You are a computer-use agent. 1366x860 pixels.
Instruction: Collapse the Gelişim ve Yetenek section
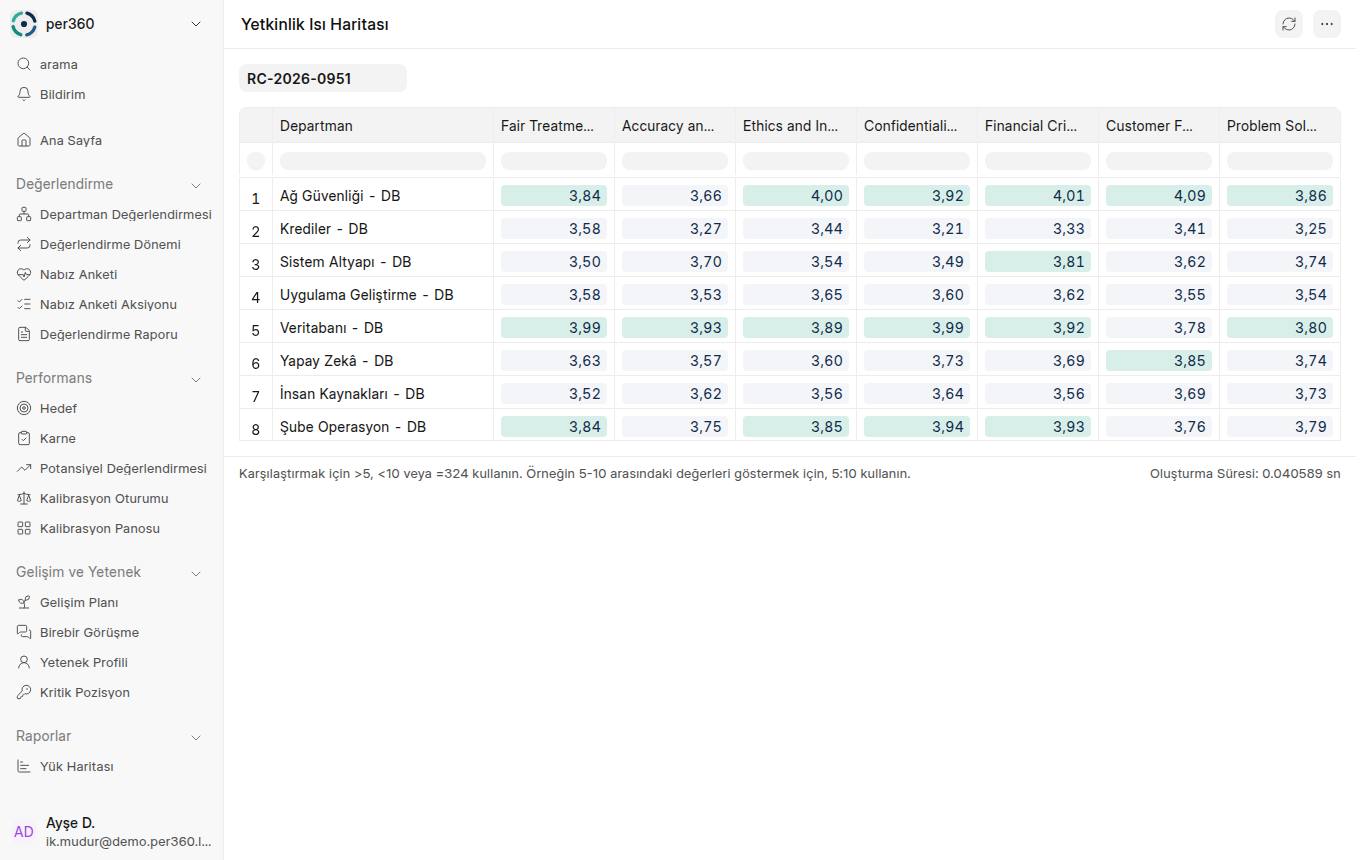point(196,573)
